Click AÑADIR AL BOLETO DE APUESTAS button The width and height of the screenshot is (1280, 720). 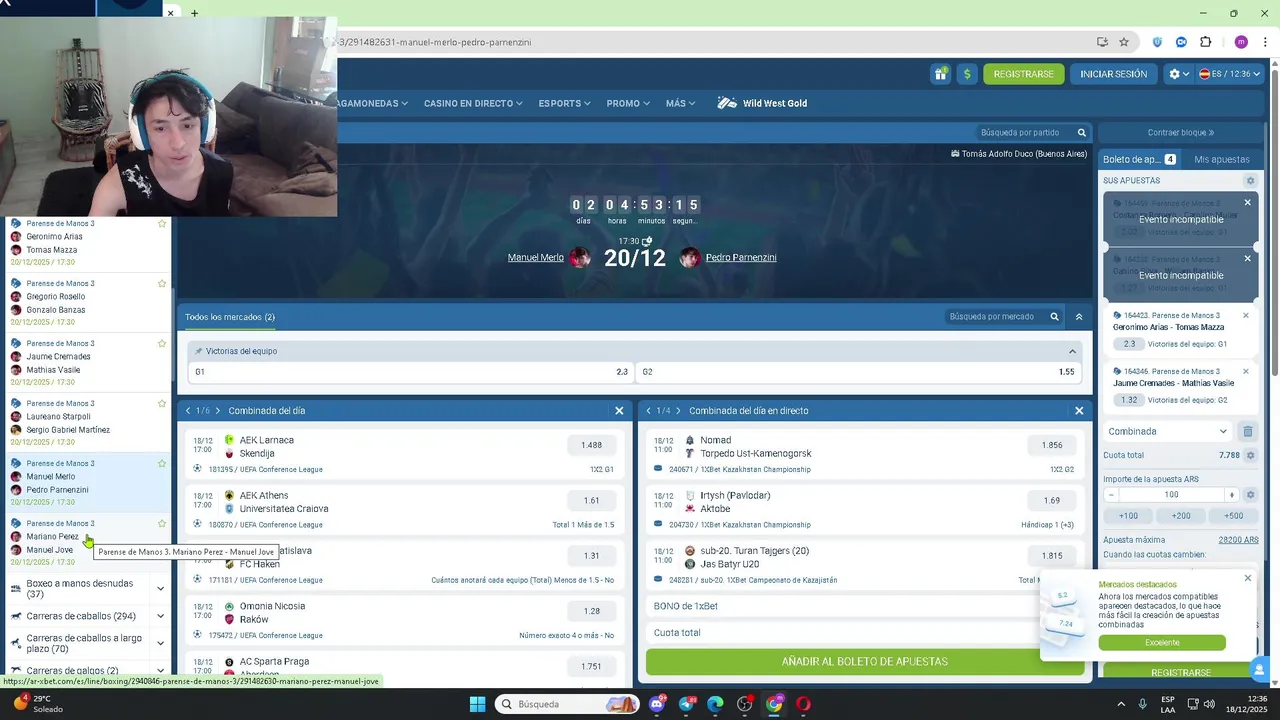865,661
